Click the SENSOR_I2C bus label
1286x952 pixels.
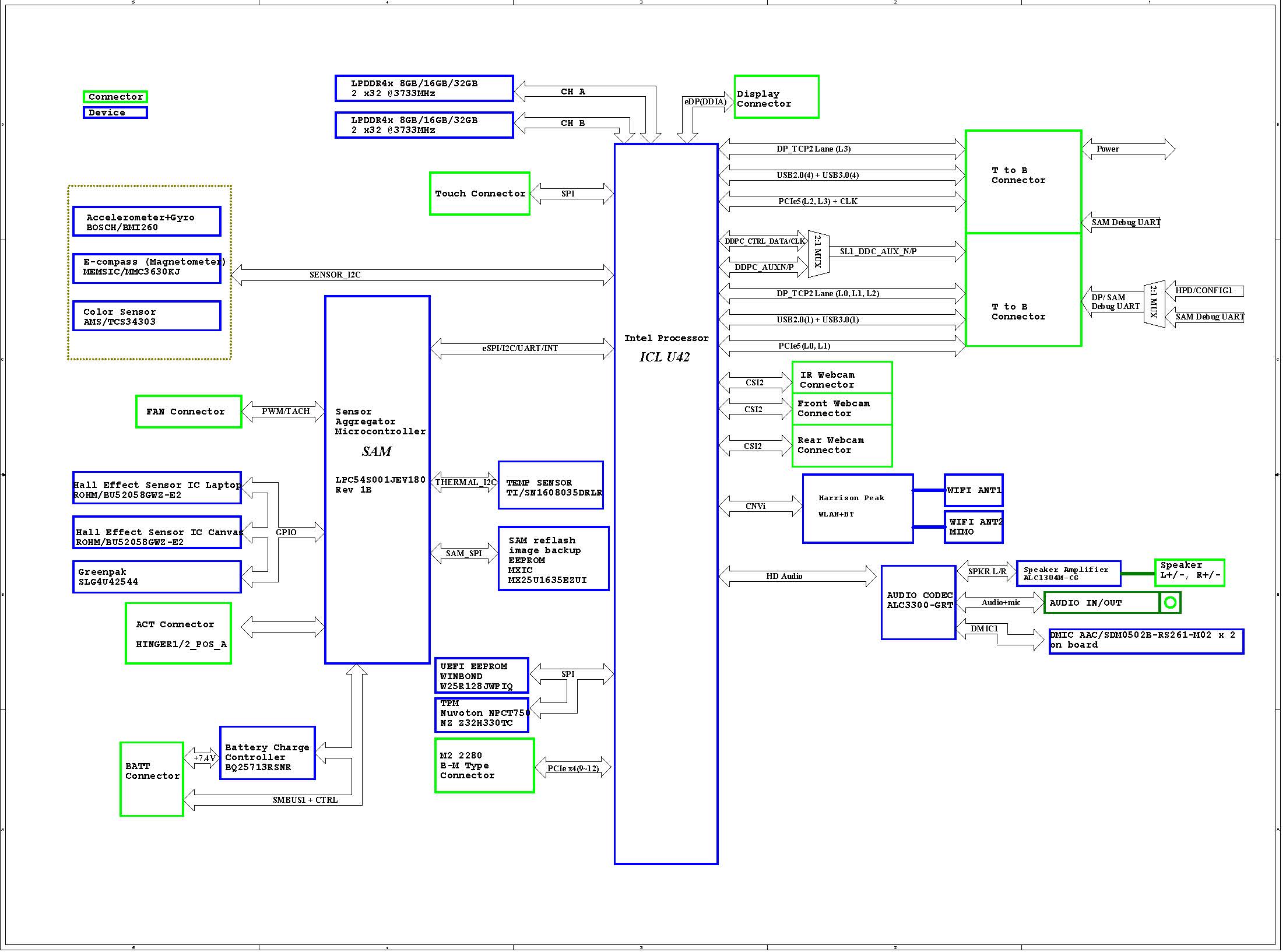tap(335, 275)
